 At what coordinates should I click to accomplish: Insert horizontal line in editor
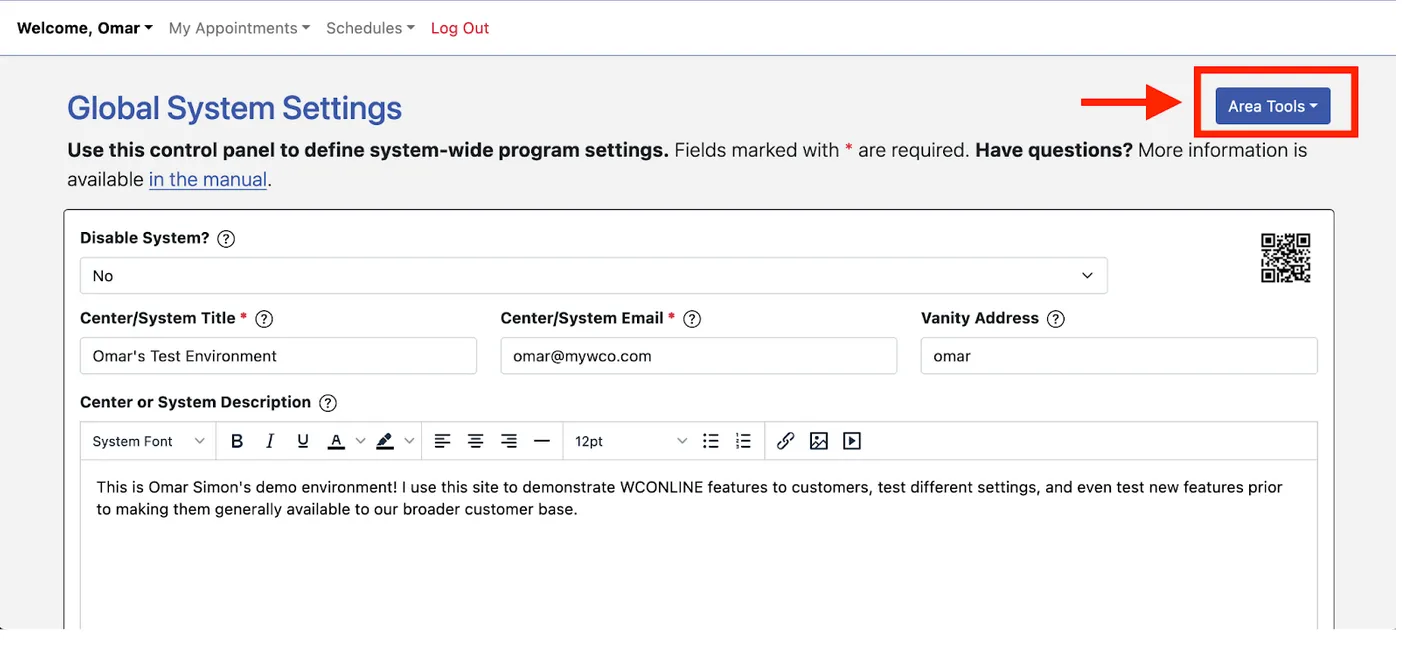coord(542,441)
